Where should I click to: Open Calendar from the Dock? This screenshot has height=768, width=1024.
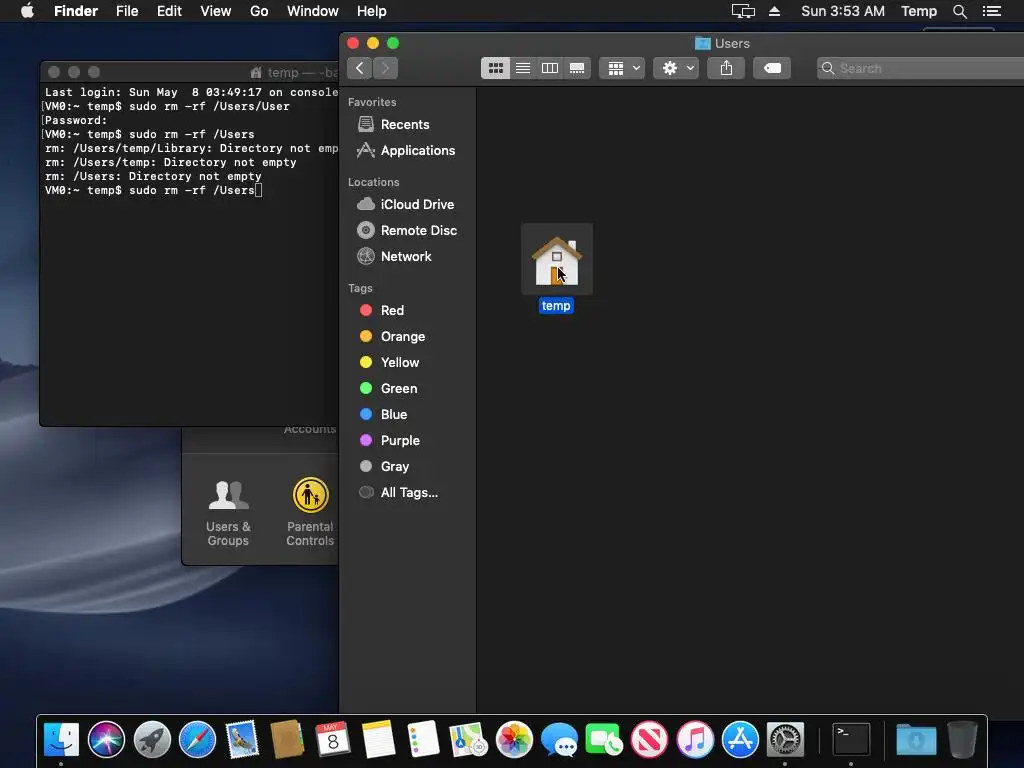(x=332, y=740)
